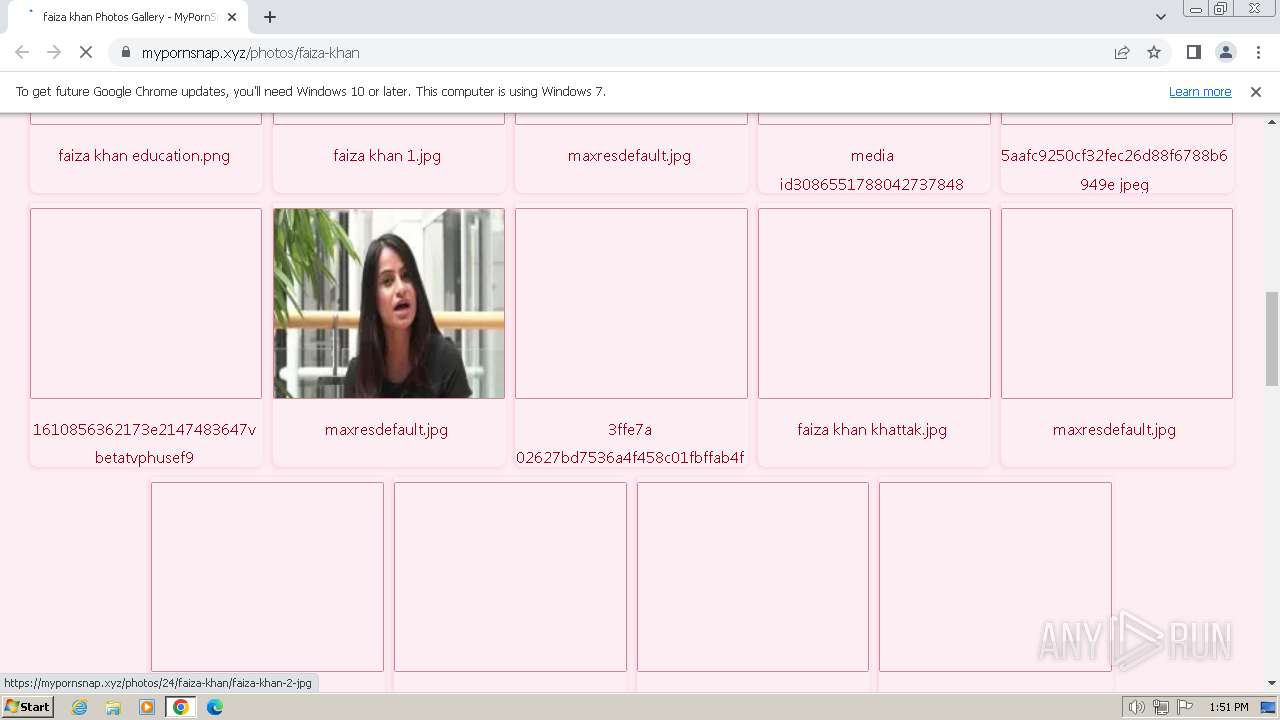Screen dimensions: 1280x720
Task: View site information lock icon
Action: (126, 52)
